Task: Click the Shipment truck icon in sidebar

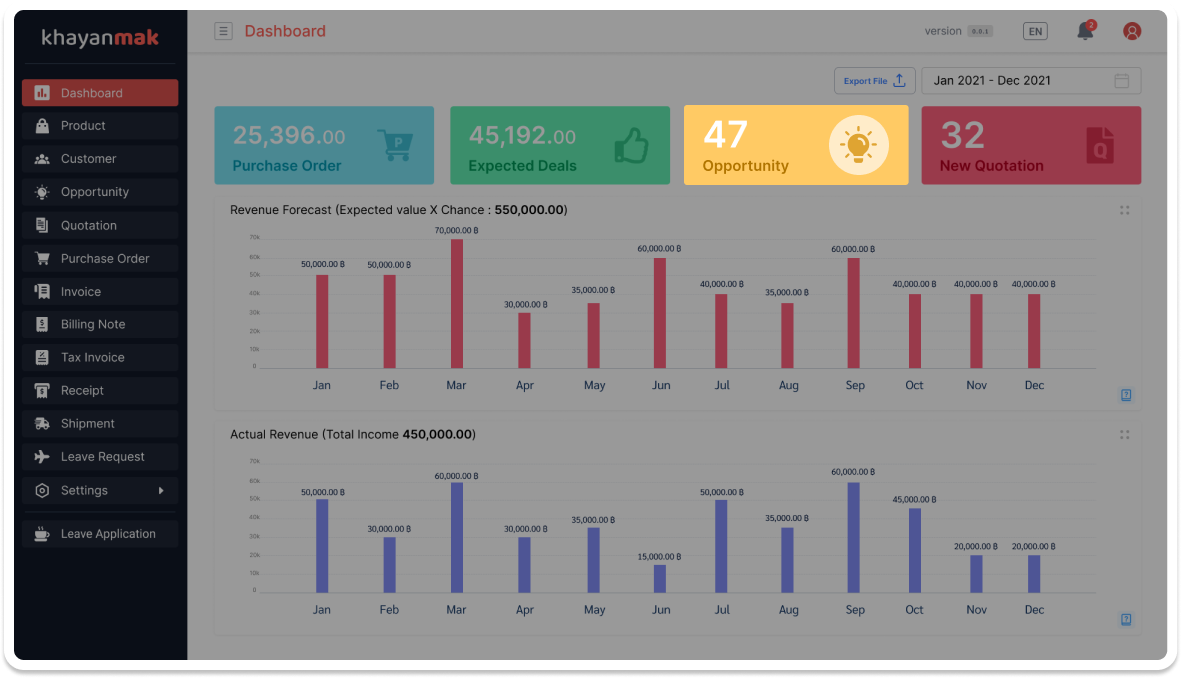Action: pos(42,424)
